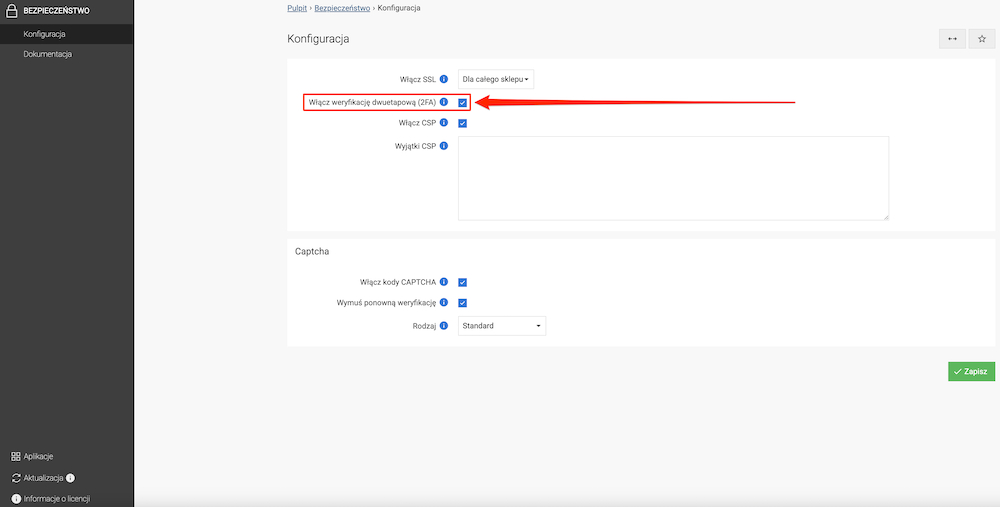Image resolution: width=1000 pixels, height=507 pixels.
Task: Click the Wyjątki CSP text area resize handle
Action: 885,217
